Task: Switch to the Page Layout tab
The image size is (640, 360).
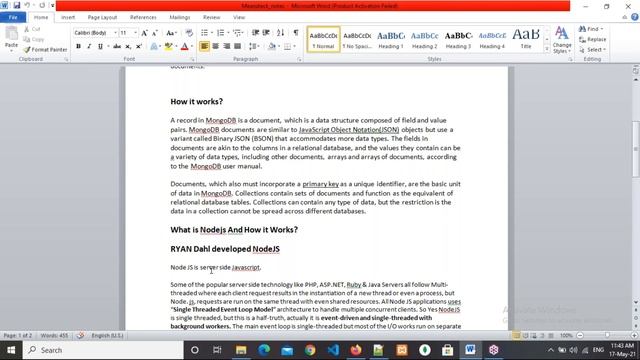Action: pos(102,17)
